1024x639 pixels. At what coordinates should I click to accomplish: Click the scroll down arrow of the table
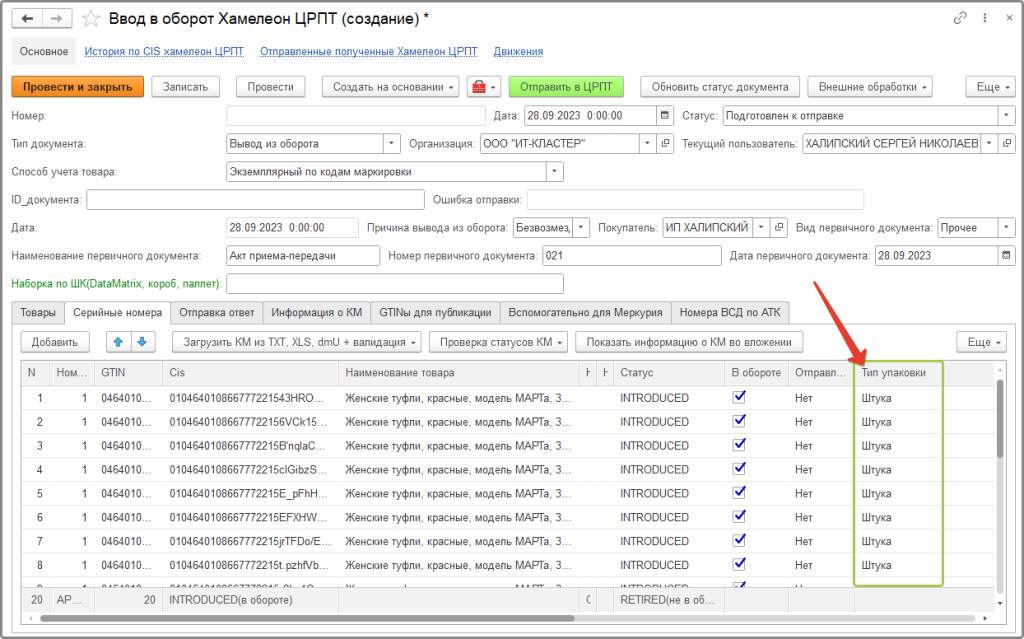(x=1000, y=603)
